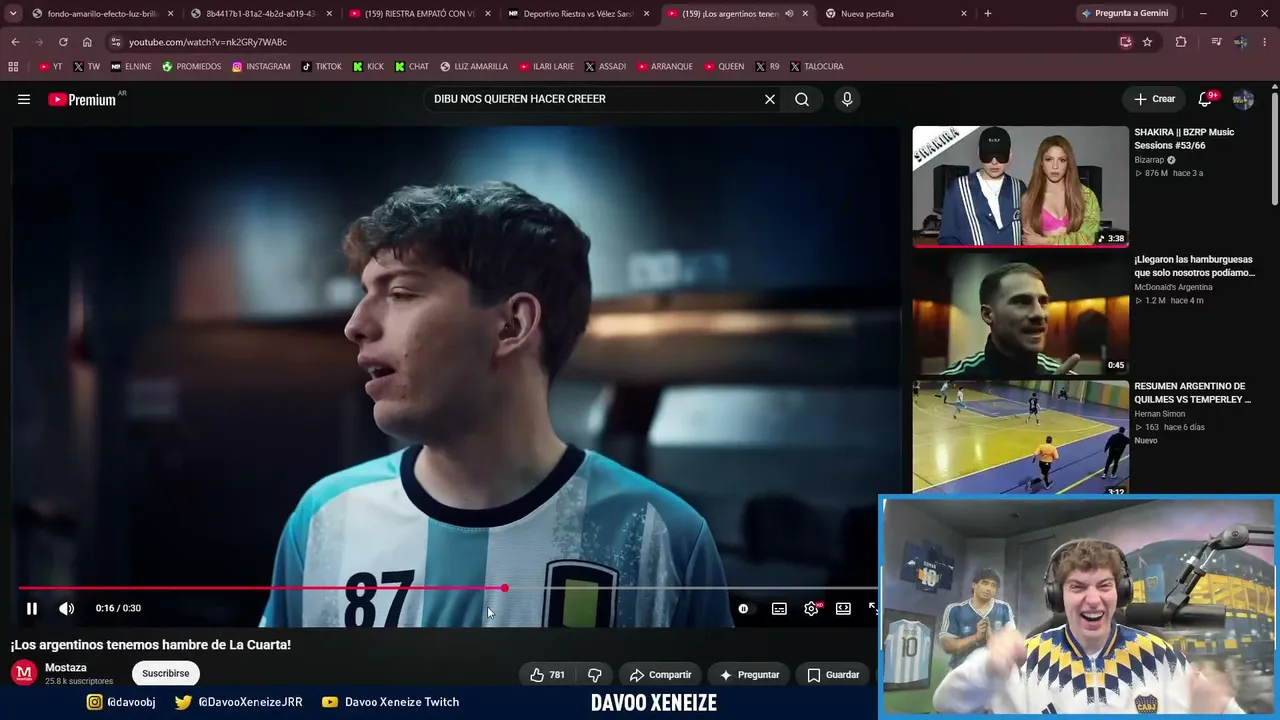
Task: Open the ELNINE bookmark
Action: (131, 67)
